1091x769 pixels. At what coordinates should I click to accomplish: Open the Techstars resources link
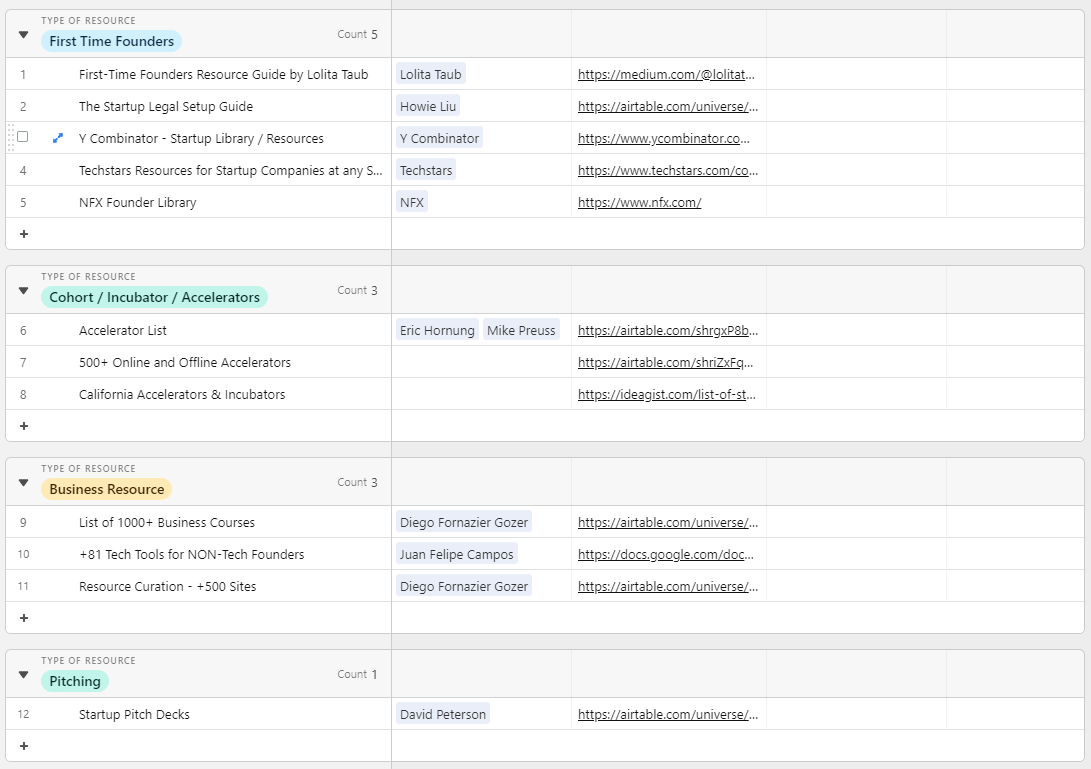tap(667, 169)
